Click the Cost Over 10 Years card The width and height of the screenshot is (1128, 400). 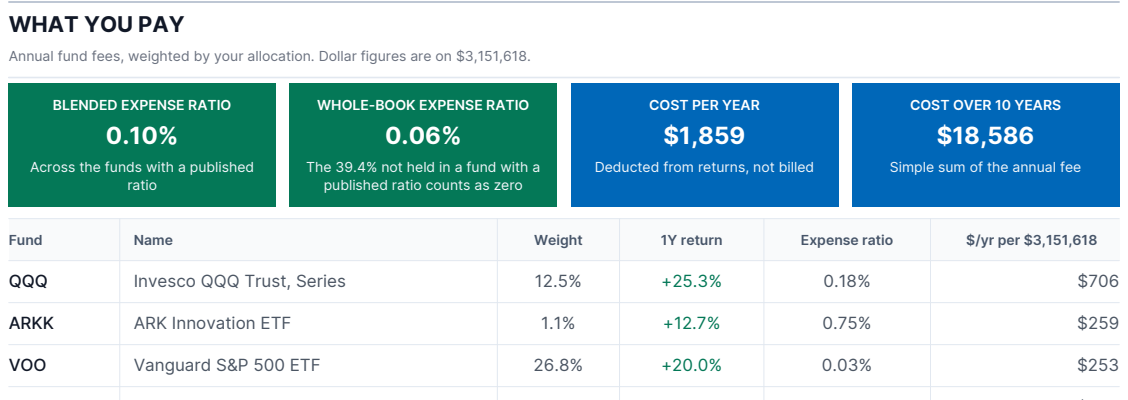986,145
